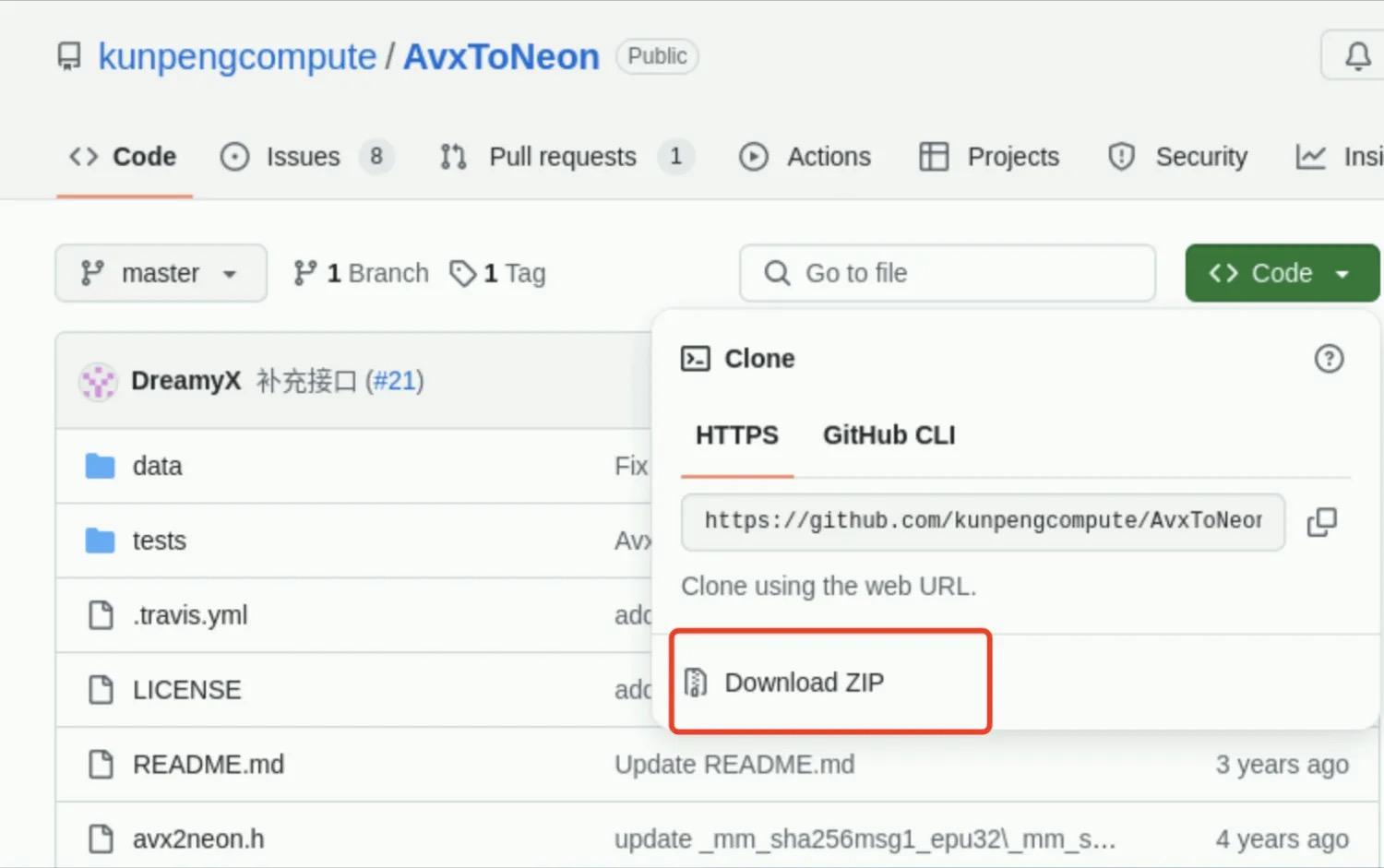
Task: Open the clone help question mark
Action: [1329, 358]
